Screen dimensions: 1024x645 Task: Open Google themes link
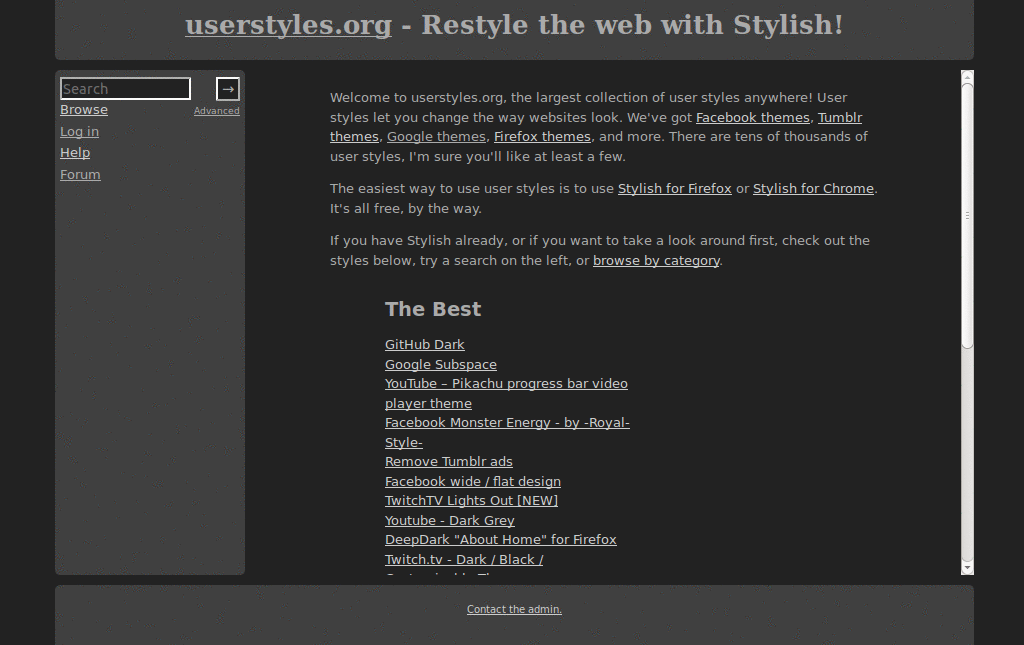coord(436,136)
